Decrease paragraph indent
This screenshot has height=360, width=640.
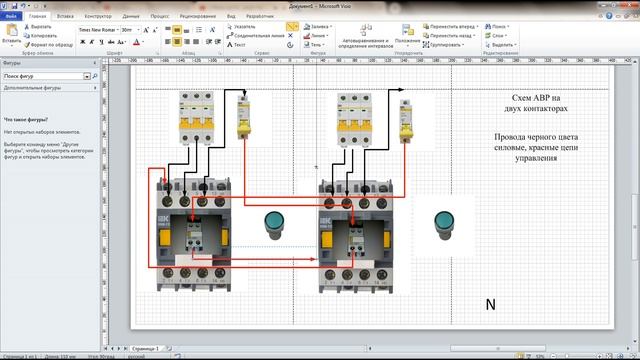[x=209, y=42]
